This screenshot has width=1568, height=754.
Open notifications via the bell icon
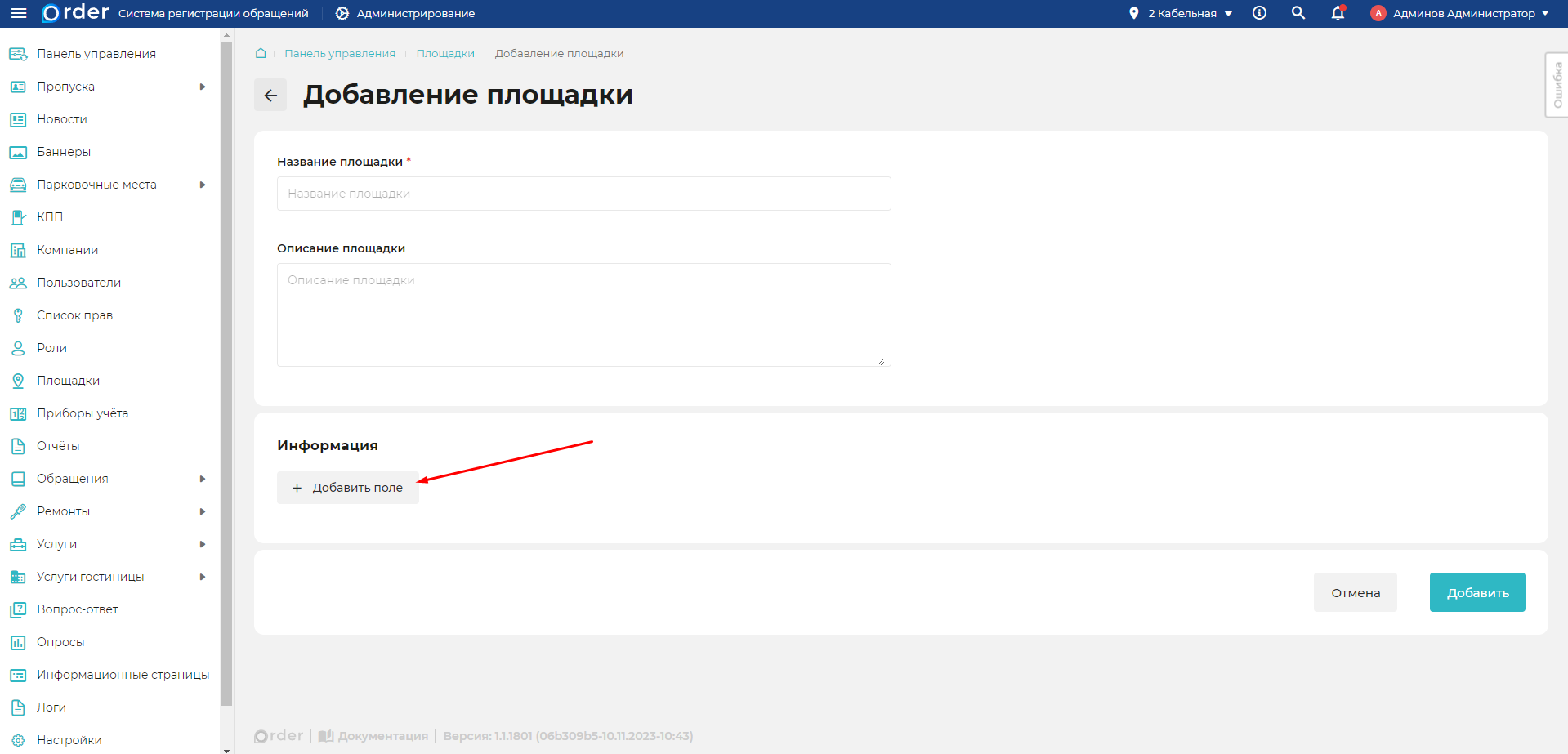1338,13
